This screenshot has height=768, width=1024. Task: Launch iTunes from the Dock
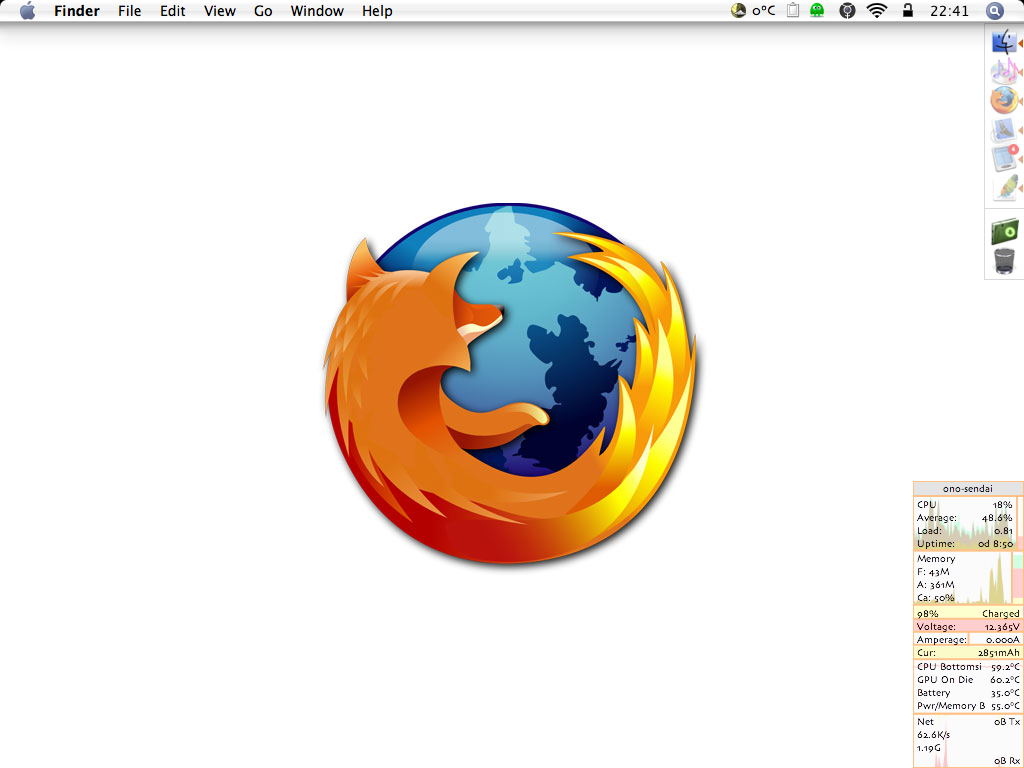(x=1004, y=71)
